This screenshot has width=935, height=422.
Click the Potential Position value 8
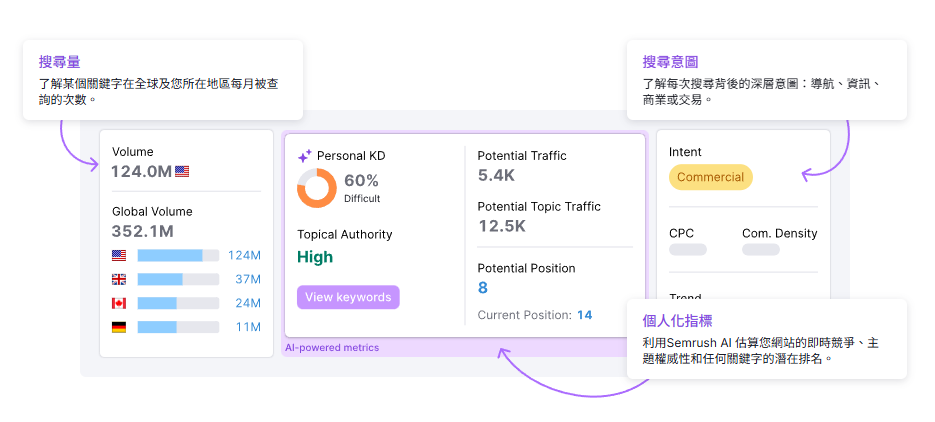click(482, 288)
